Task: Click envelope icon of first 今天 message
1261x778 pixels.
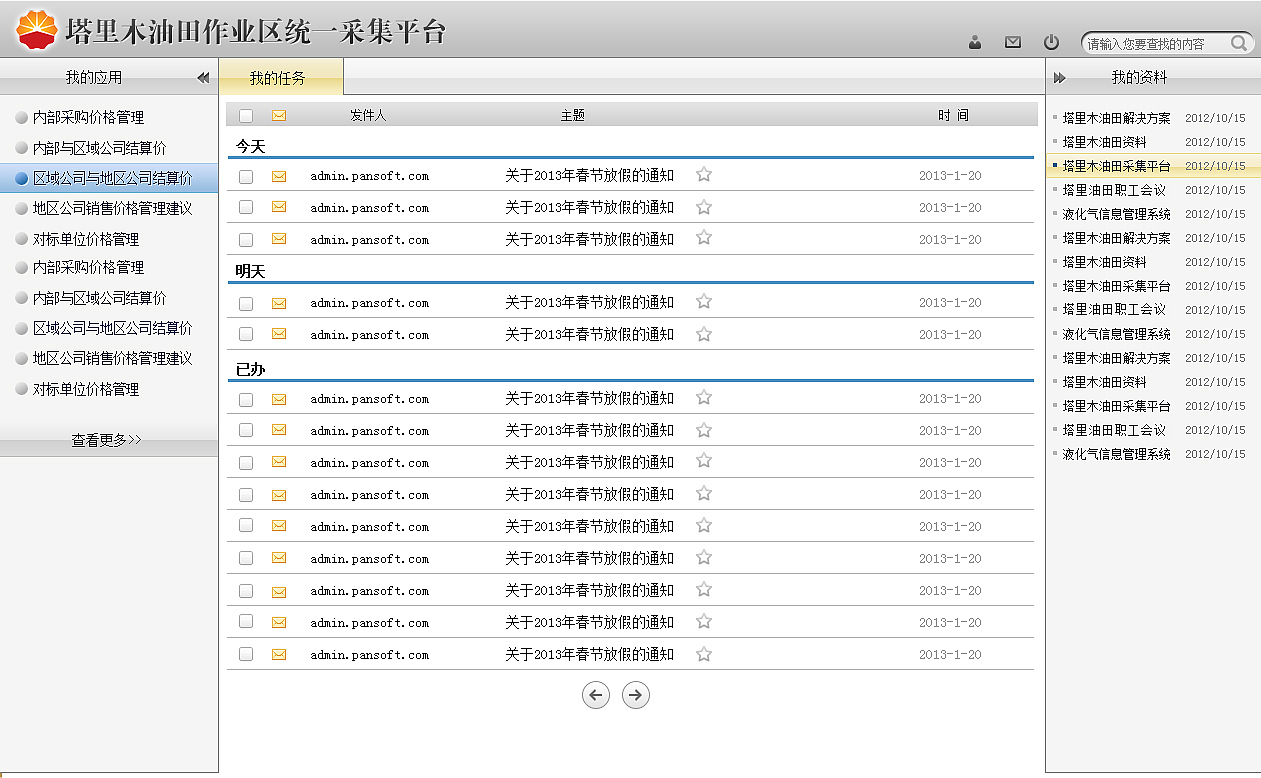Action: [x=279, y=176]
